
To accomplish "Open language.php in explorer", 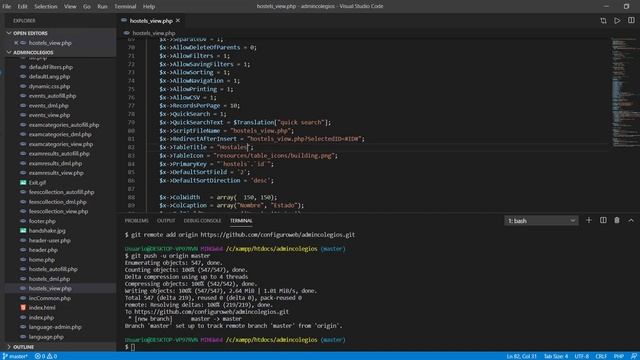I will tap(46, 337).
